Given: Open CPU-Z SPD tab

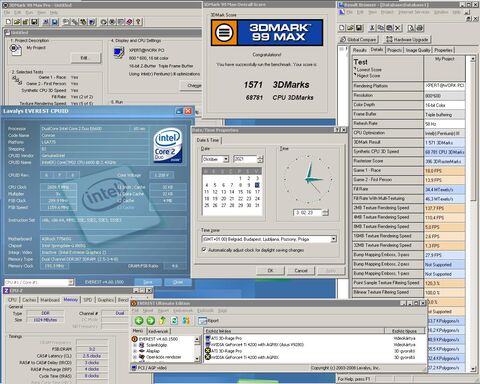Looking at the screenshot, I should pyautogui.click(x=88, y=300).
